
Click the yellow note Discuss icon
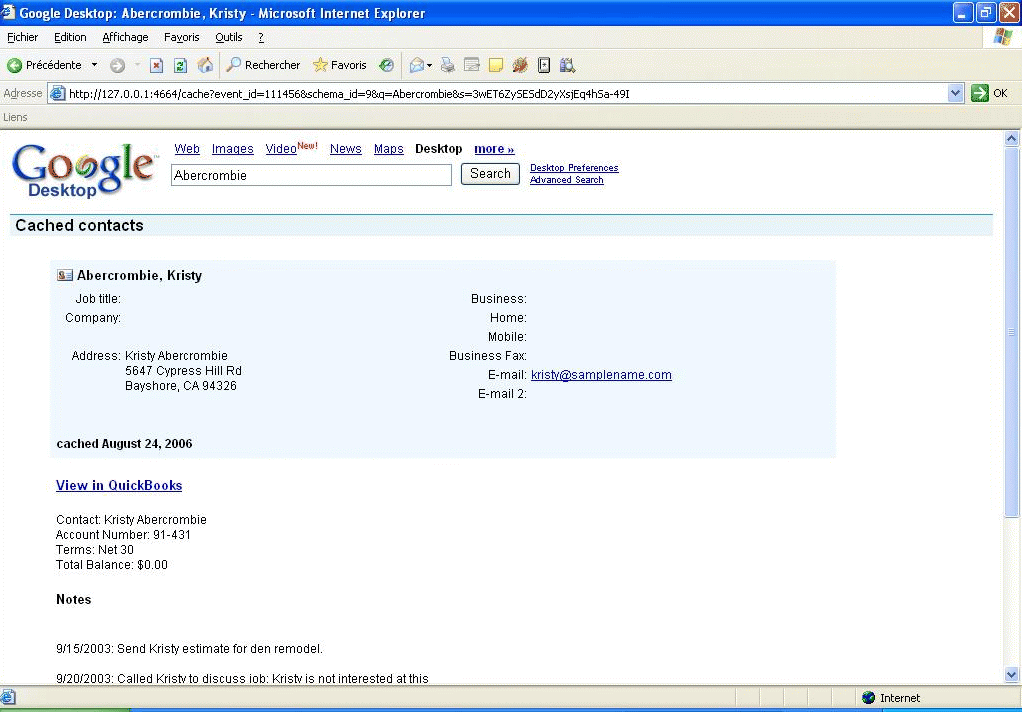coord(496,65)
